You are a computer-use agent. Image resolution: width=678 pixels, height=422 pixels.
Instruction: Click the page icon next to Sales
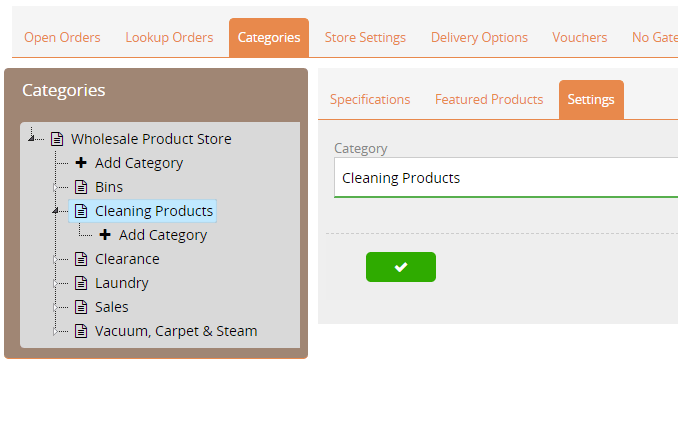point(81,307)
